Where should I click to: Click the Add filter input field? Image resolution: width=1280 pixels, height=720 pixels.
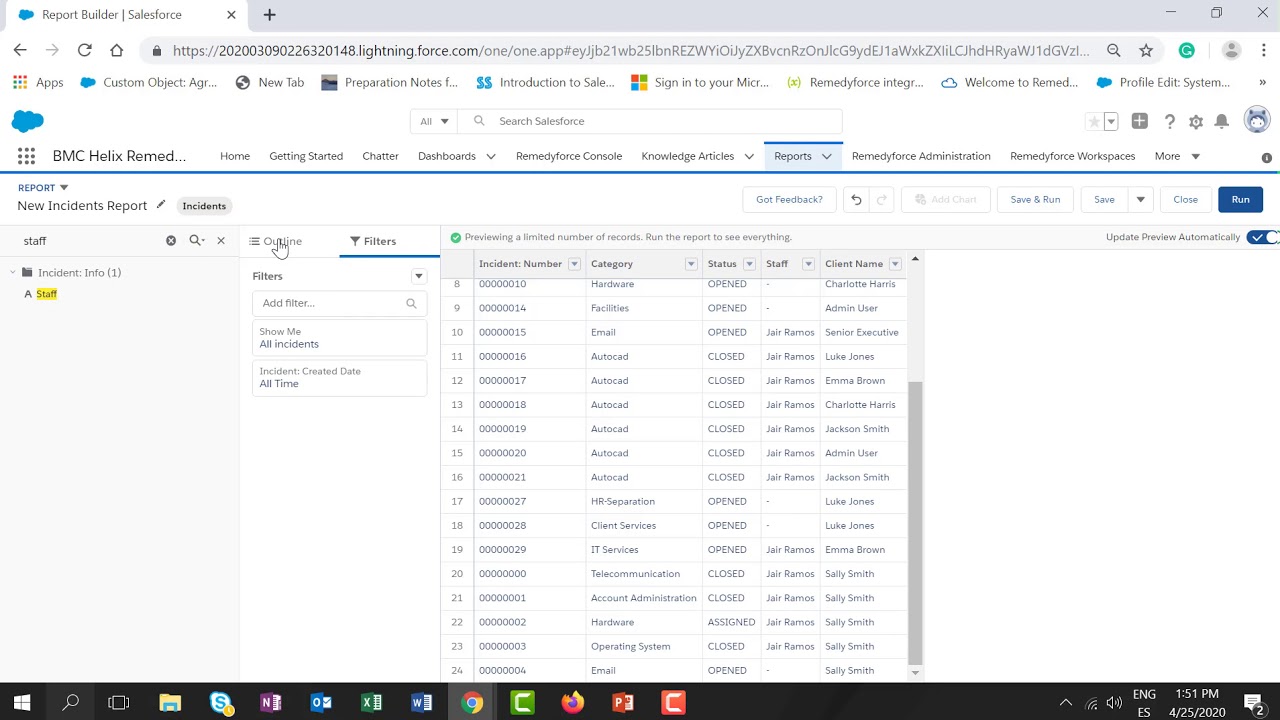(339, 303)
